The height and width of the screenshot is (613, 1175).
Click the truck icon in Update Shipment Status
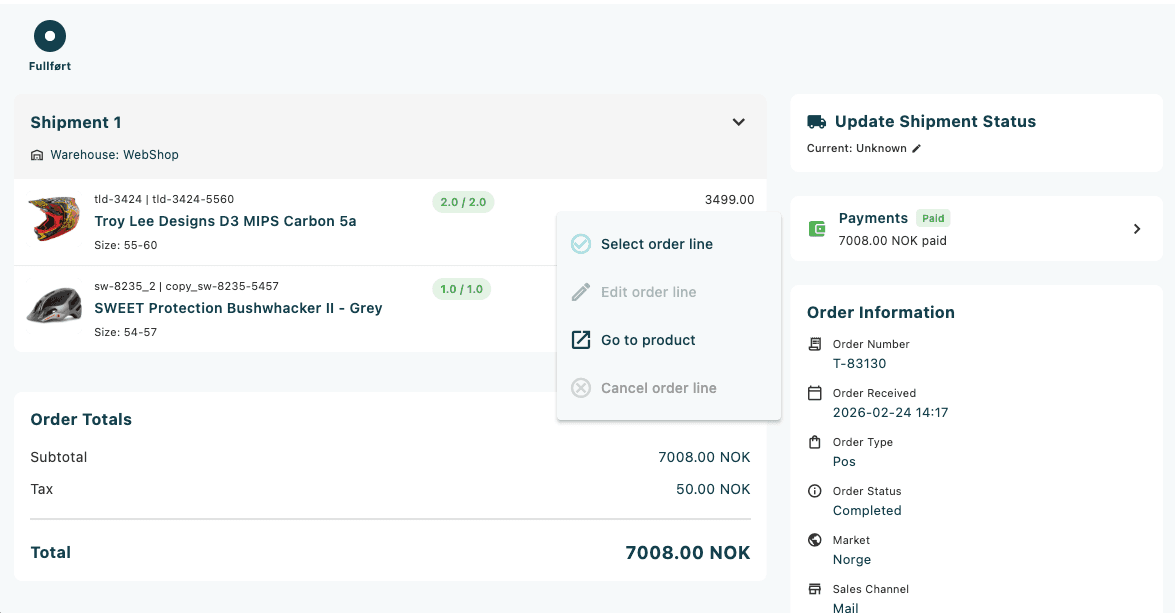point(817,122)
